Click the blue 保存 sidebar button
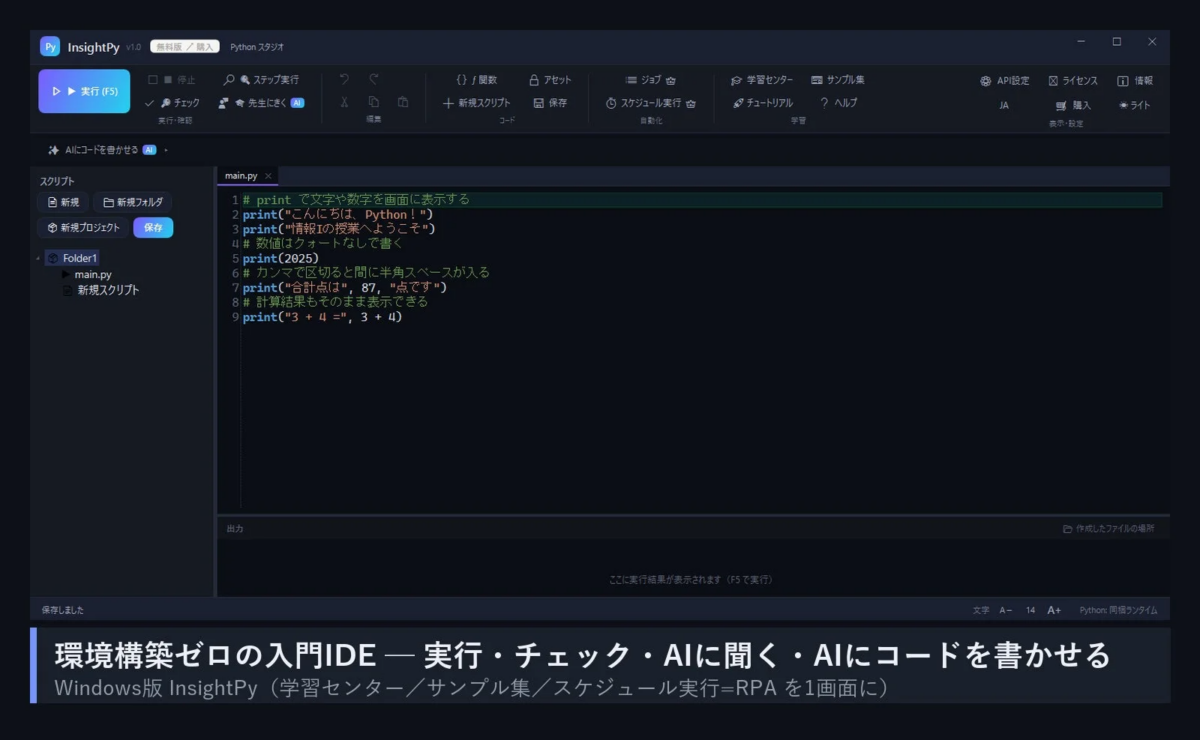This screenshot has width=1200, height=740. [153, 228]
